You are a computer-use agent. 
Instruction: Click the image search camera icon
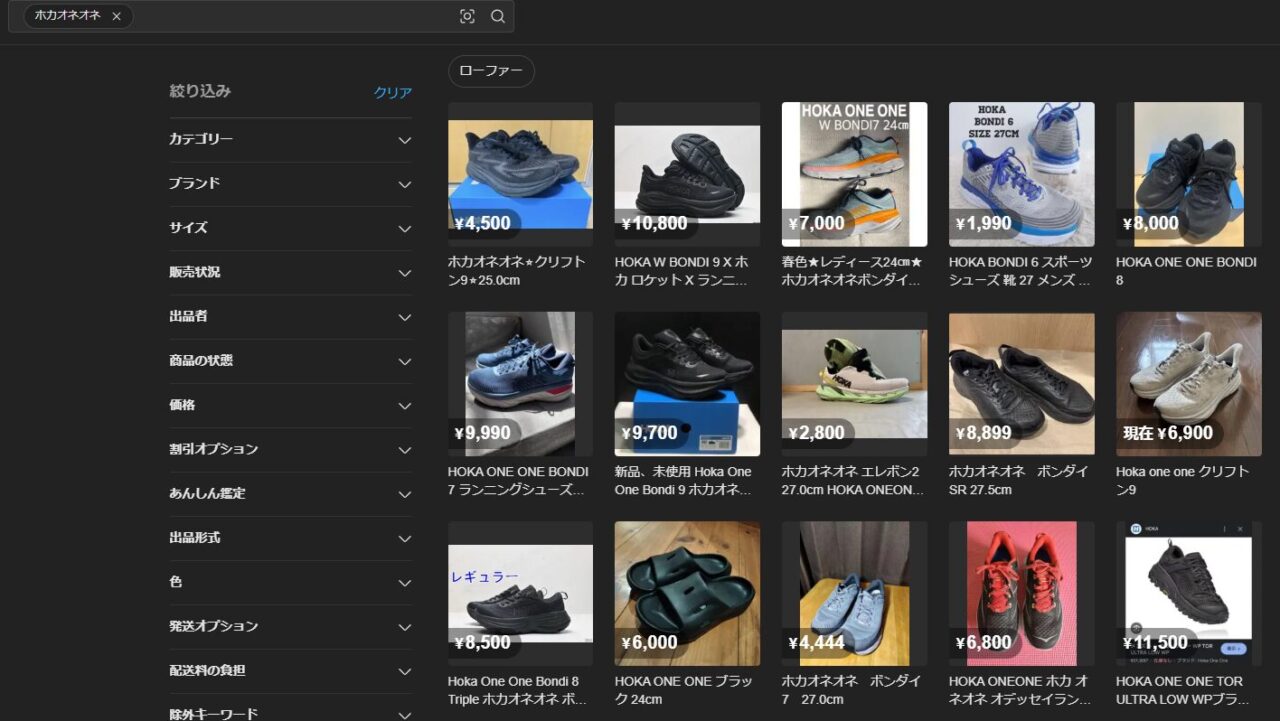[467, 16]
